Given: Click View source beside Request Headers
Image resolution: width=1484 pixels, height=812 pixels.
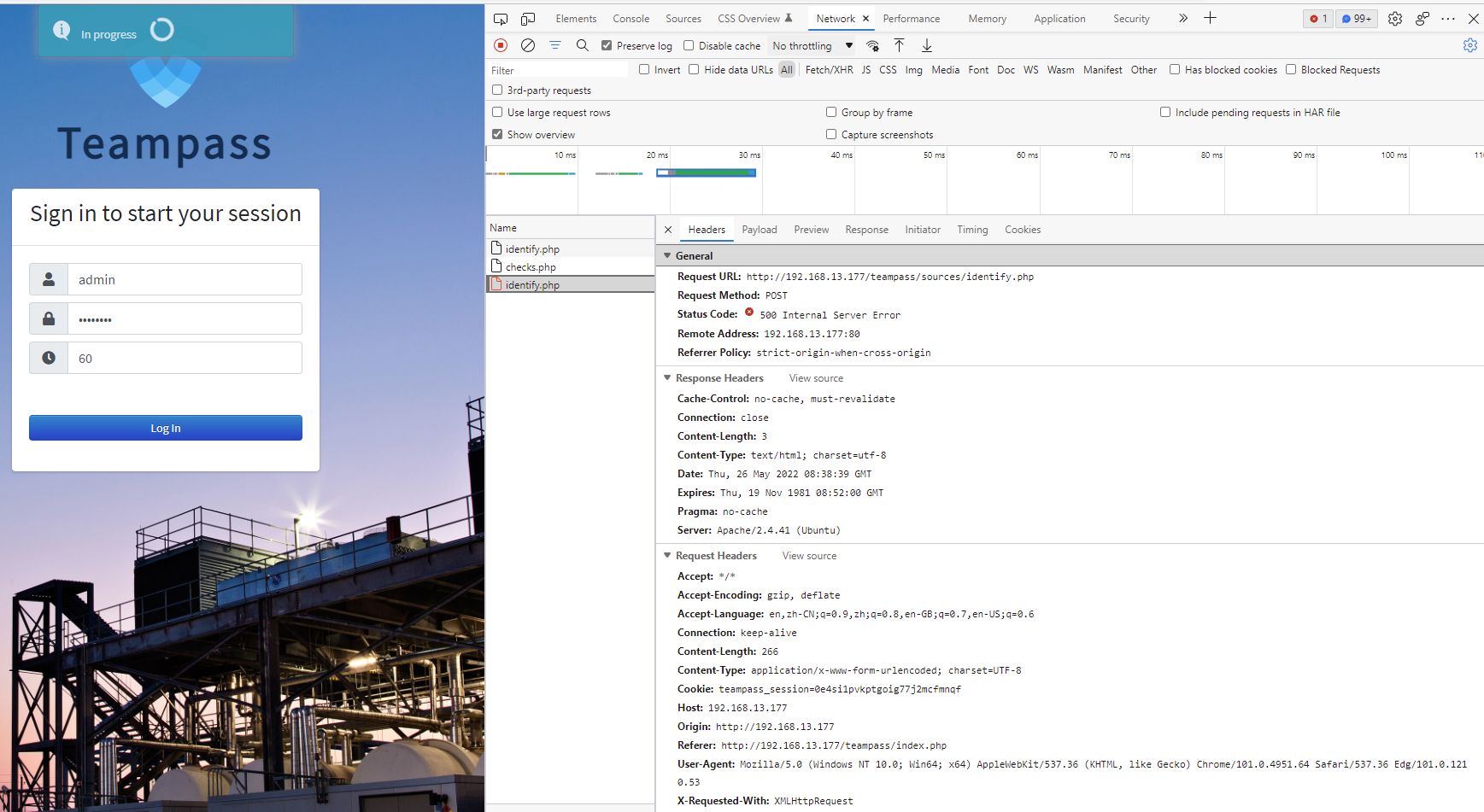Looking at the screenshot, I should click(809, 556).
